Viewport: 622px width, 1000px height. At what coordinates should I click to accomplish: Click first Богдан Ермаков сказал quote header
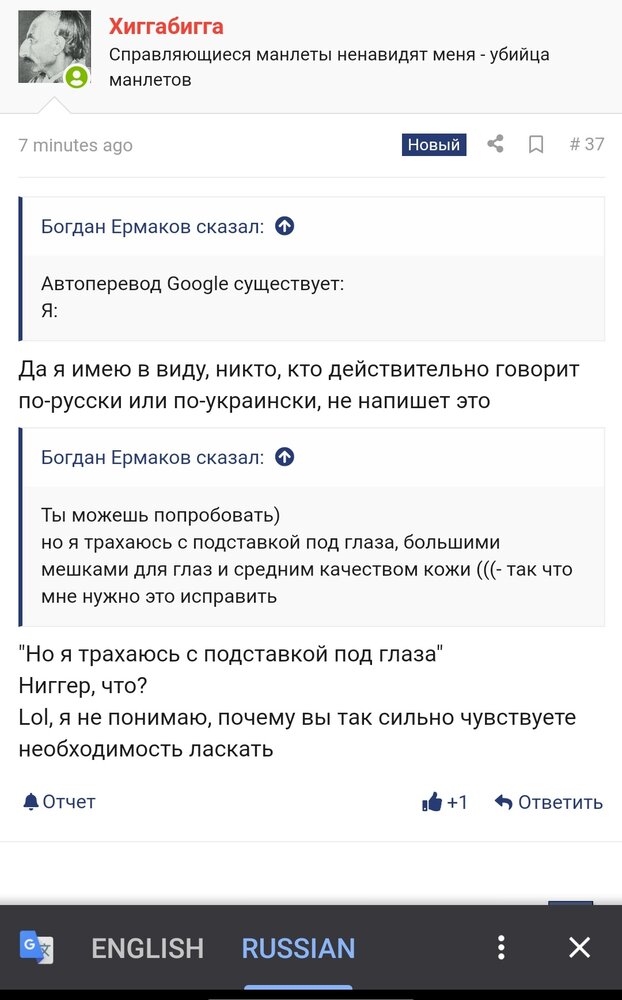[x=152, y=226]
